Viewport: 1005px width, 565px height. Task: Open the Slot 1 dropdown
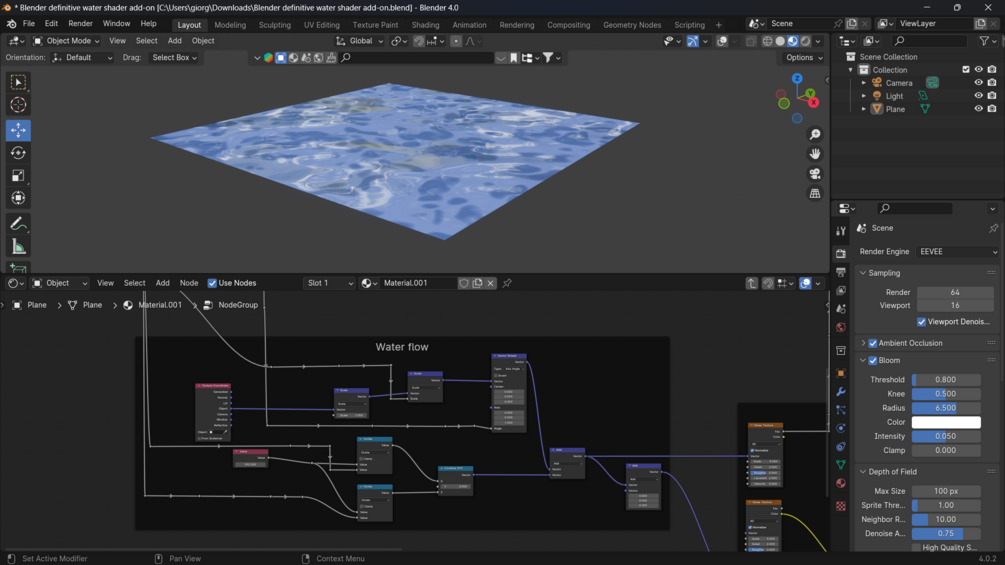329,283
